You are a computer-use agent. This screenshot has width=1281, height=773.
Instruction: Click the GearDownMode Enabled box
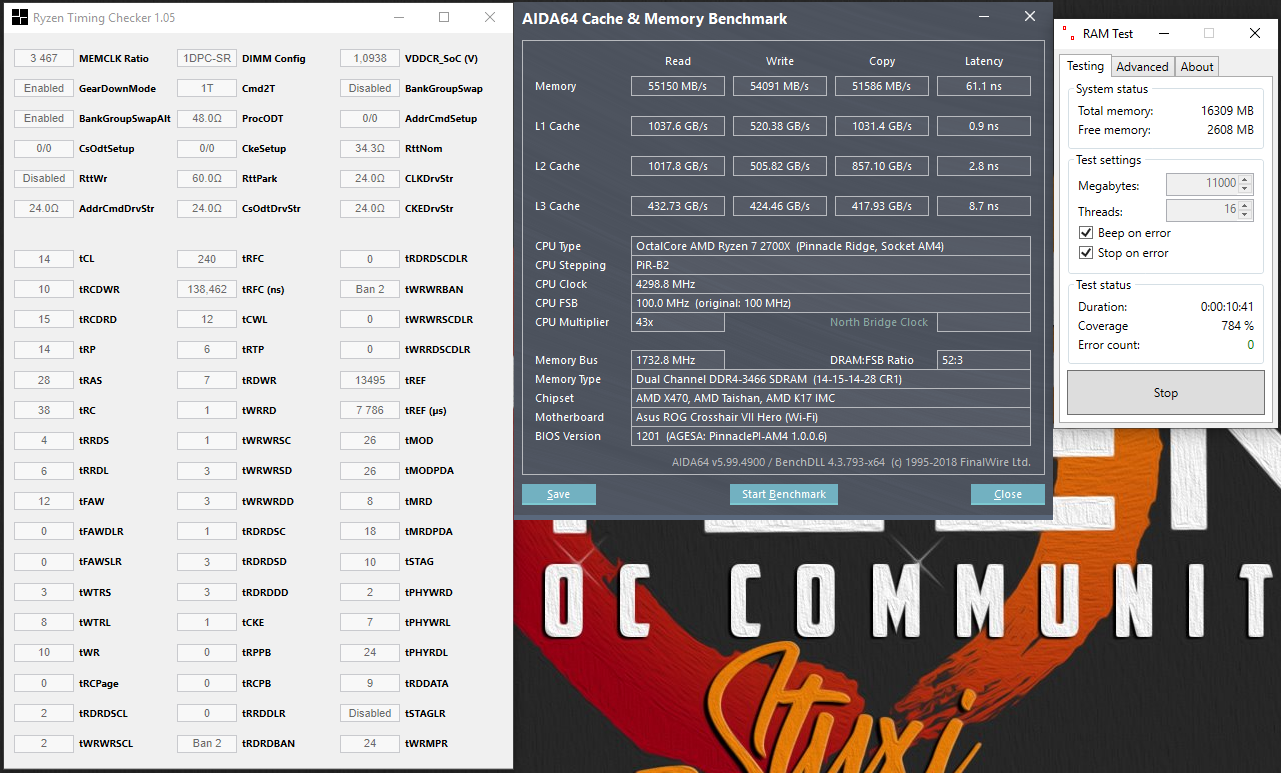tap(44, 88)
